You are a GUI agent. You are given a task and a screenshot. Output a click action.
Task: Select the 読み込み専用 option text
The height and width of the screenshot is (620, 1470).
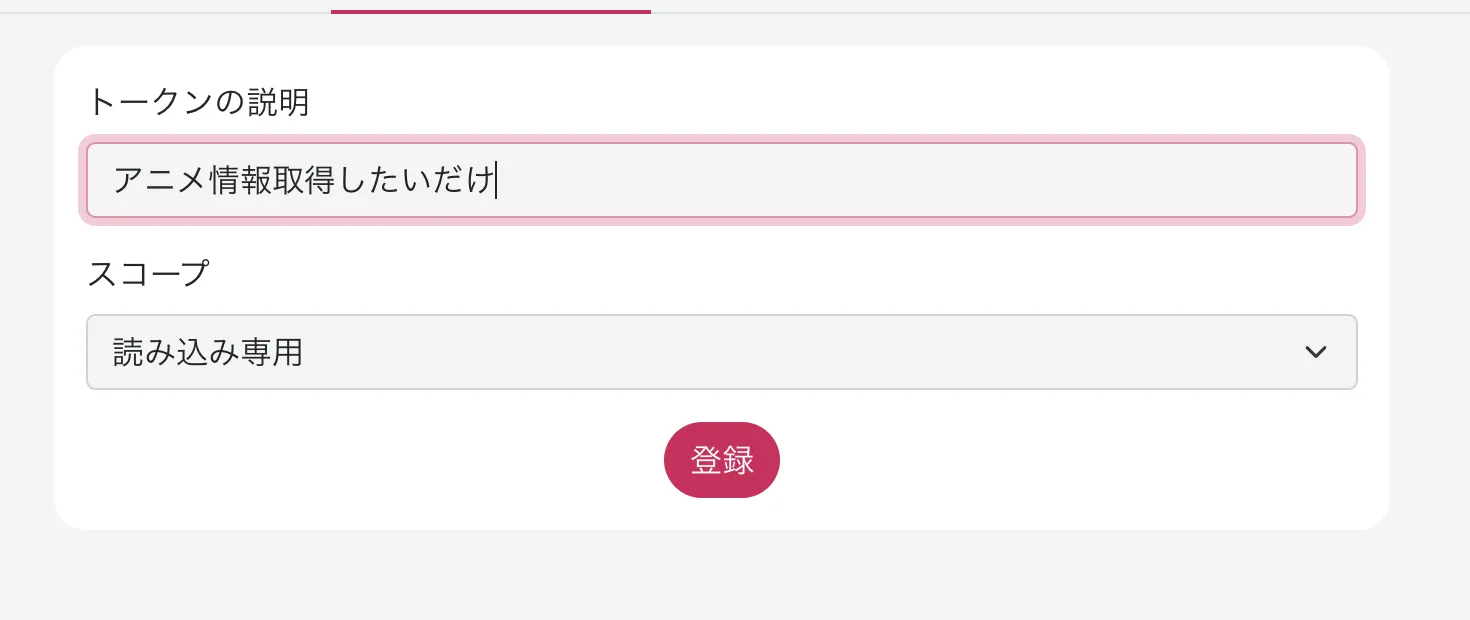208,352
